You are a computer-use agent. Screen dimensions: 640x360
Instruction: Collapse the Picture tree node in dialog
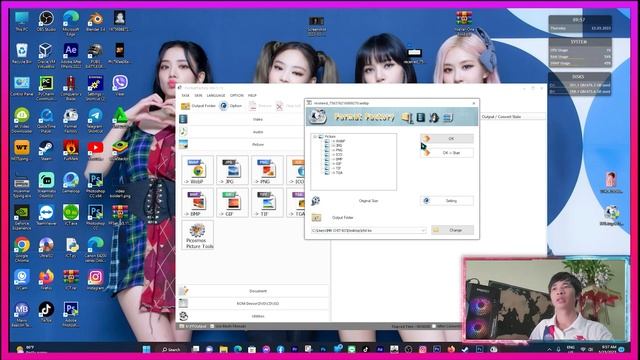(315, 137)
